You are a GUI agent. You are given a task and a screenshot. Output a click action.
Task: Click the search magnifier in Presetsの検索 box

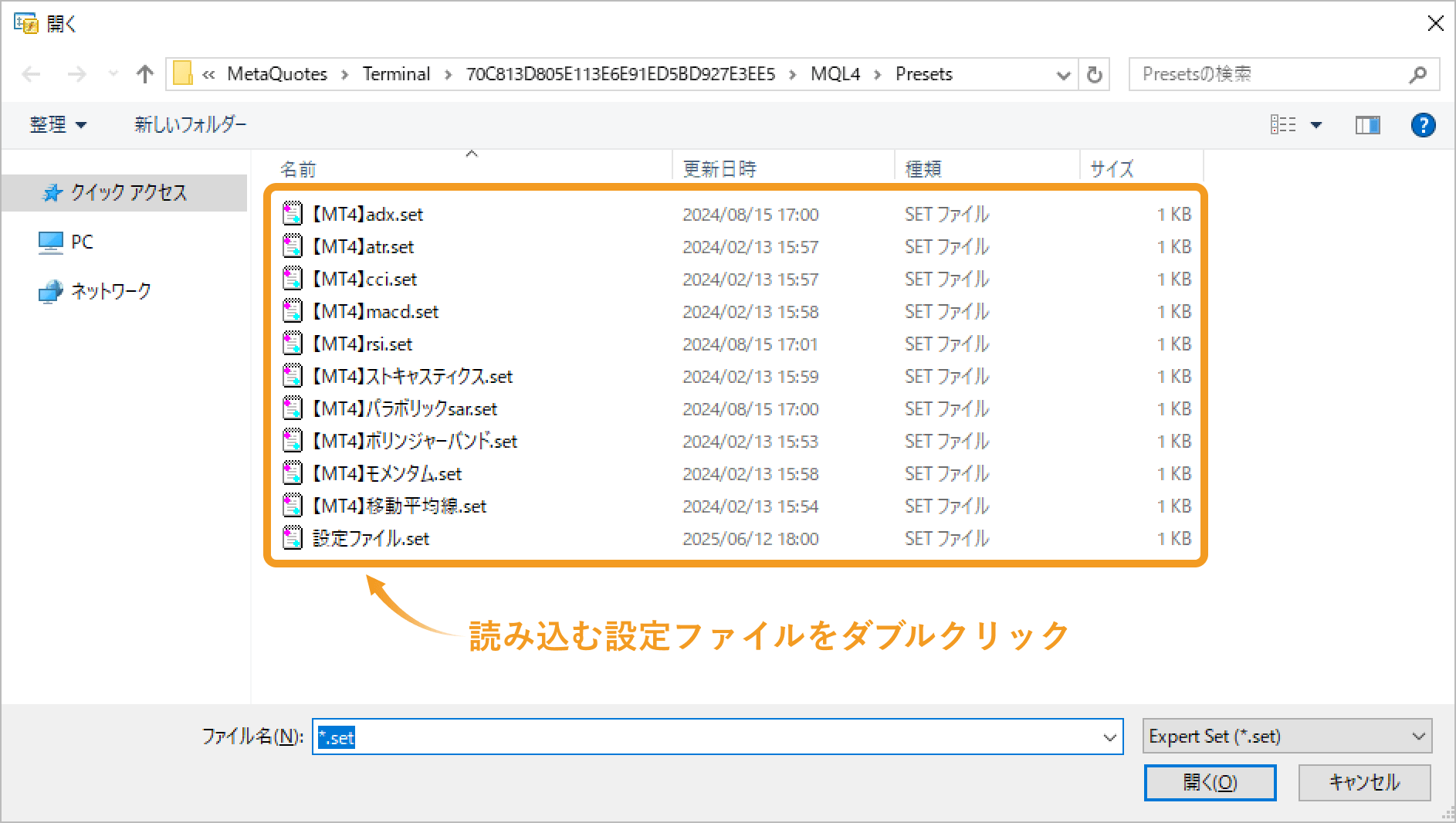point(1418,73)
